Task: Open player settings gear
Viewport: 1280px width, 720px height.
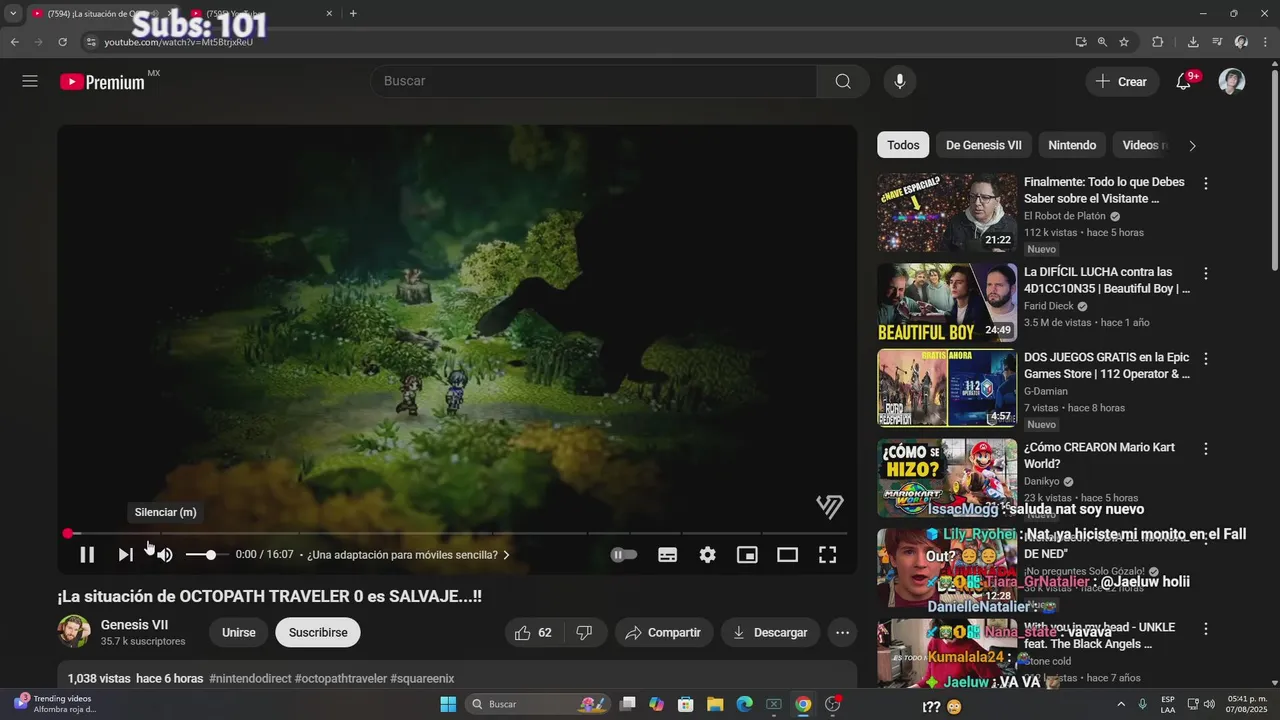Action: (708, 555)
